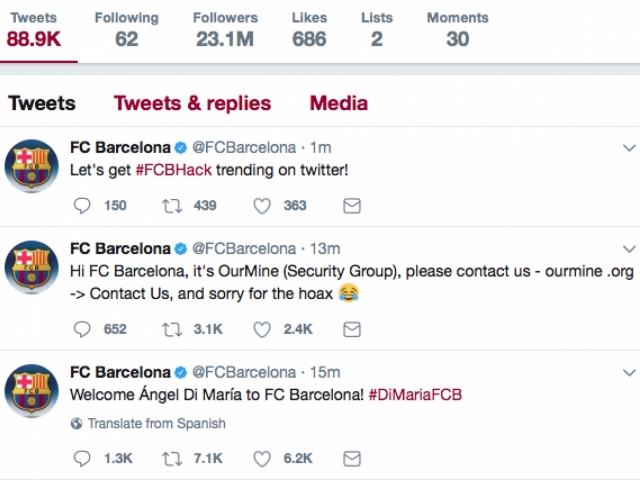Like the Di María welcome tweet

(x=262, y=458)
